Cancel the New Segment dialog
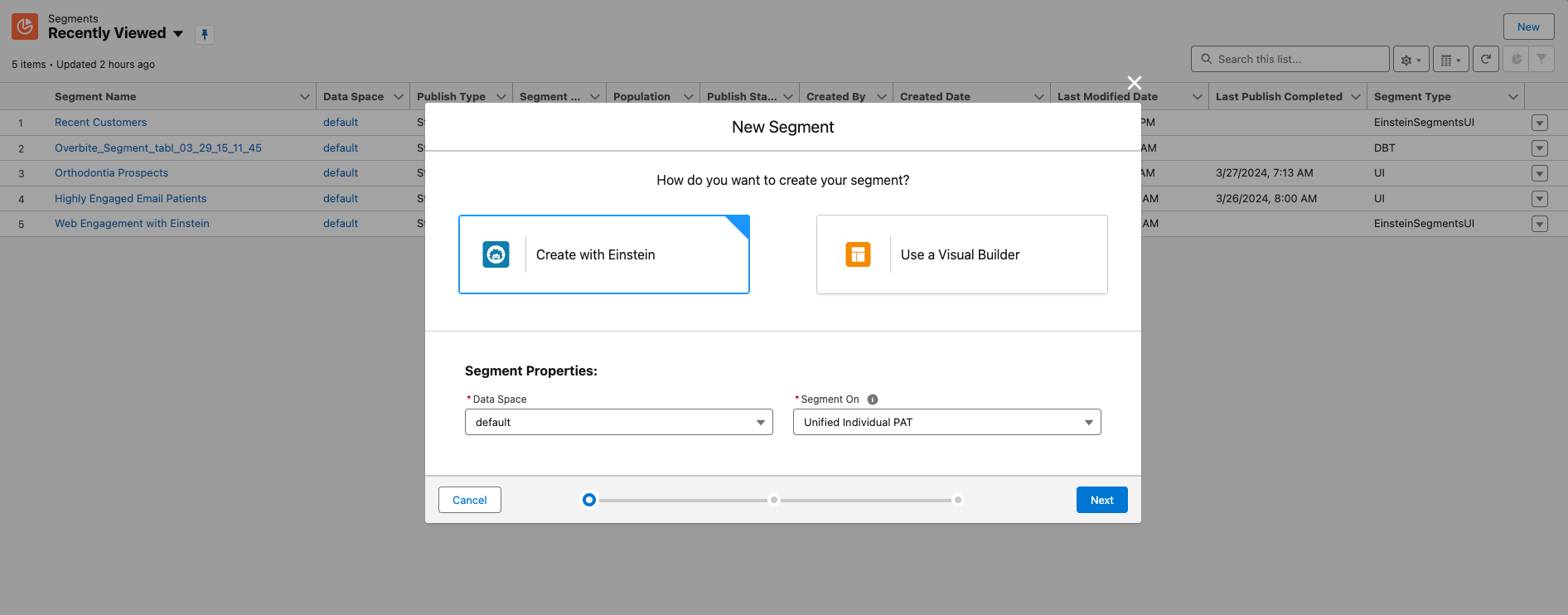This screenshot has height=615, width=1568. pos(469,500)
